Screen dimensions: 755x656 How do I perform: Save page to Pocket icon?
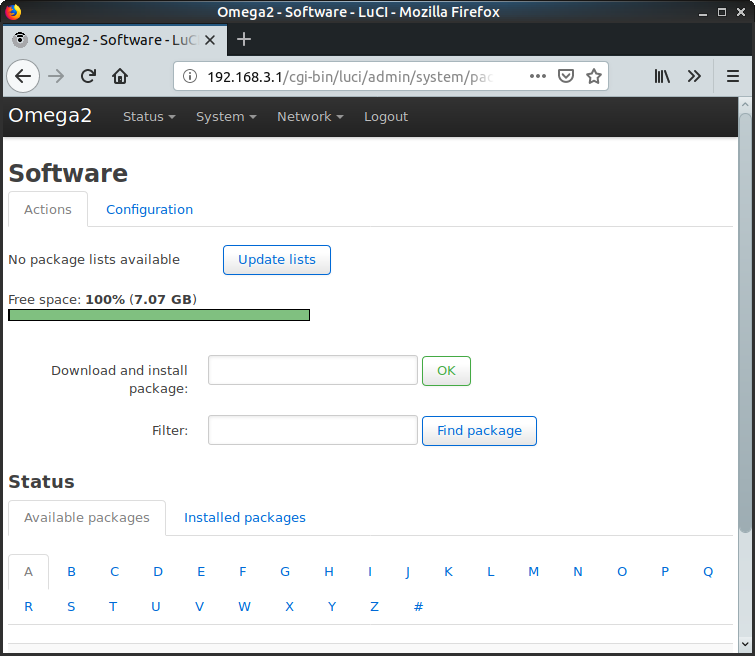[x=566, y=76]
